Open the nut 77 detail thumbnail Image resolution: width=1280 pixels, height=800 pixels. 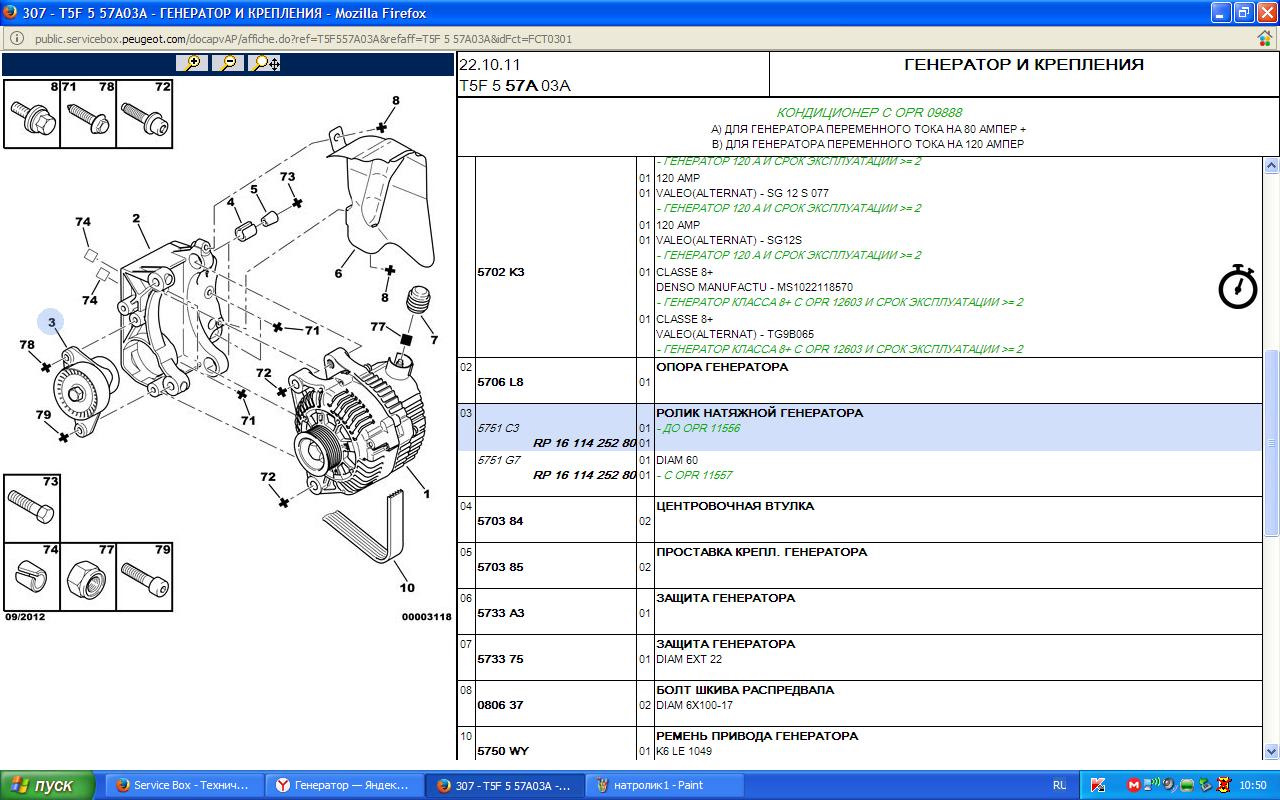click(88, 577)
